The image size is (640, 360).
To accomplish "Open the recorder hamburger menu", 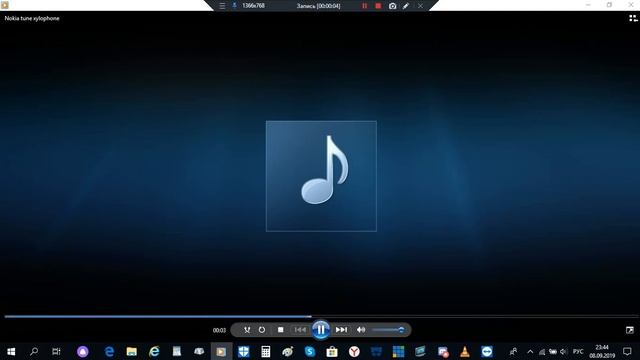I will (x=222, y=6).
